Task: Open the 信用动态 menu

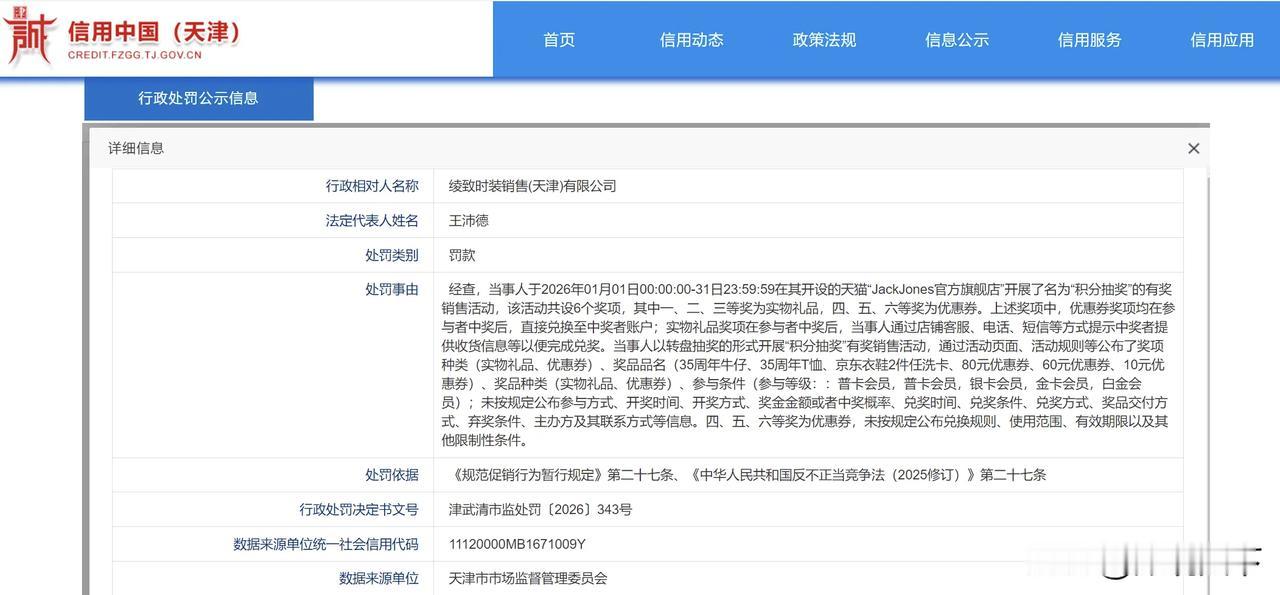Action: pyautogui.click(x=691, y=40)
